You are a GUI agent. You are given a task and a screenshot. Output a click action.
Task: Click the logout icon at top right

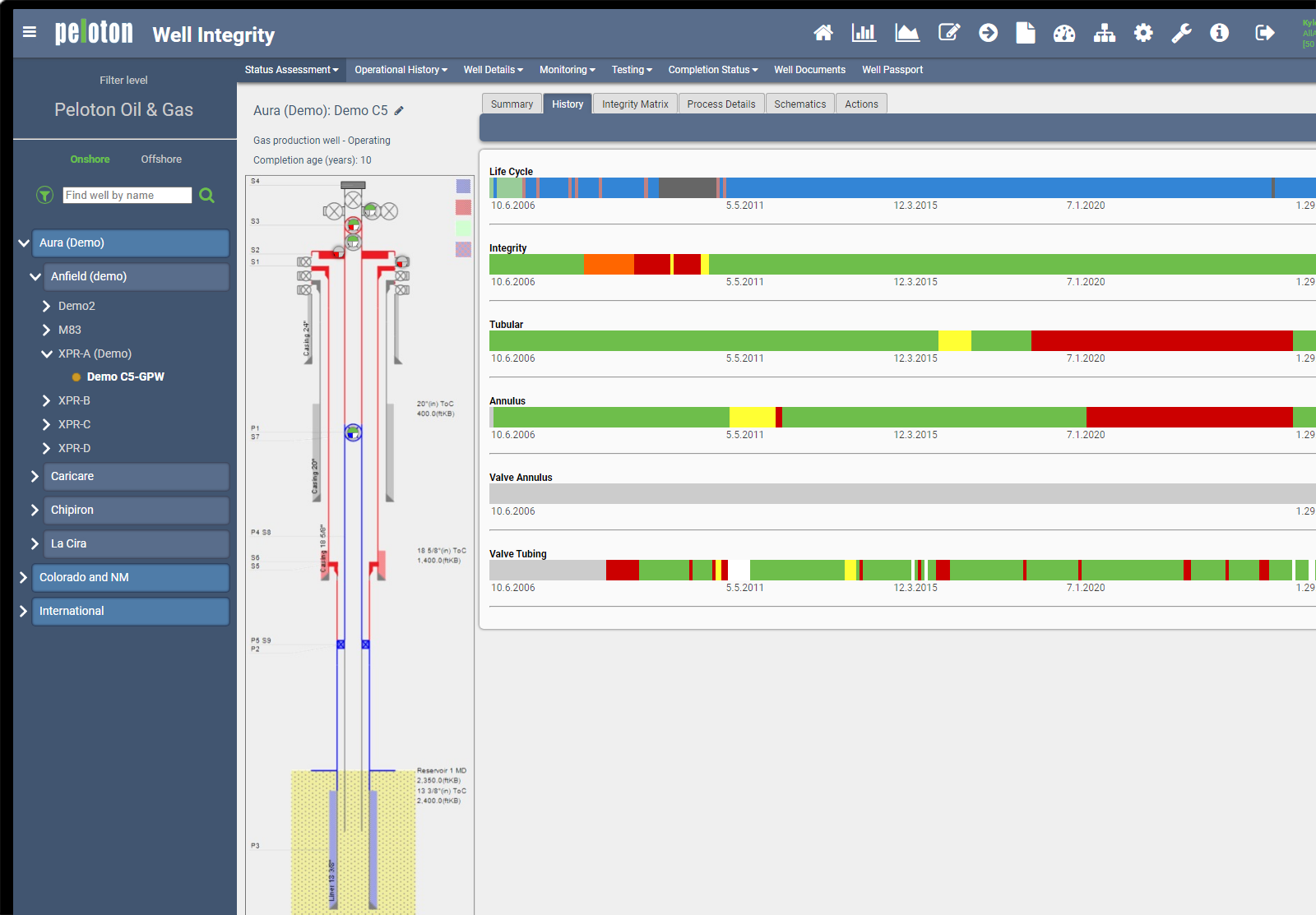pyautogui.click(x=1264, y=33)
